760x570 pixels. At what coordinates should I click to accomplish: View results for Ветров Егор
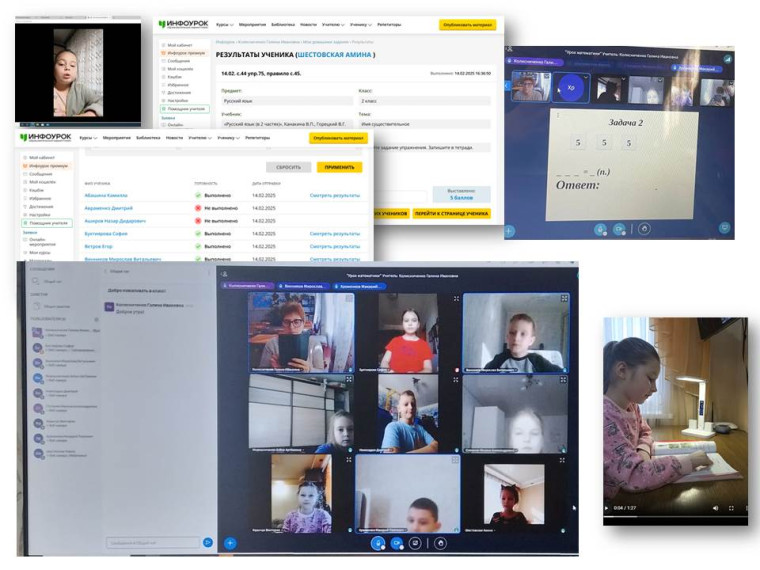335,246
